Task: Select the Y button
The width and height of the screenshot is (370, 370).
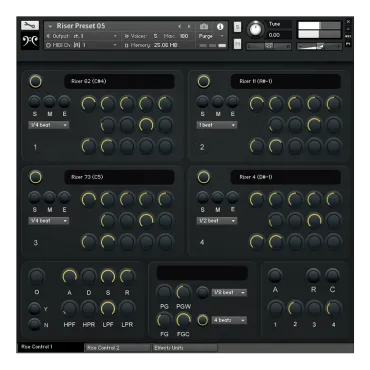Action: tap(34, 309)
